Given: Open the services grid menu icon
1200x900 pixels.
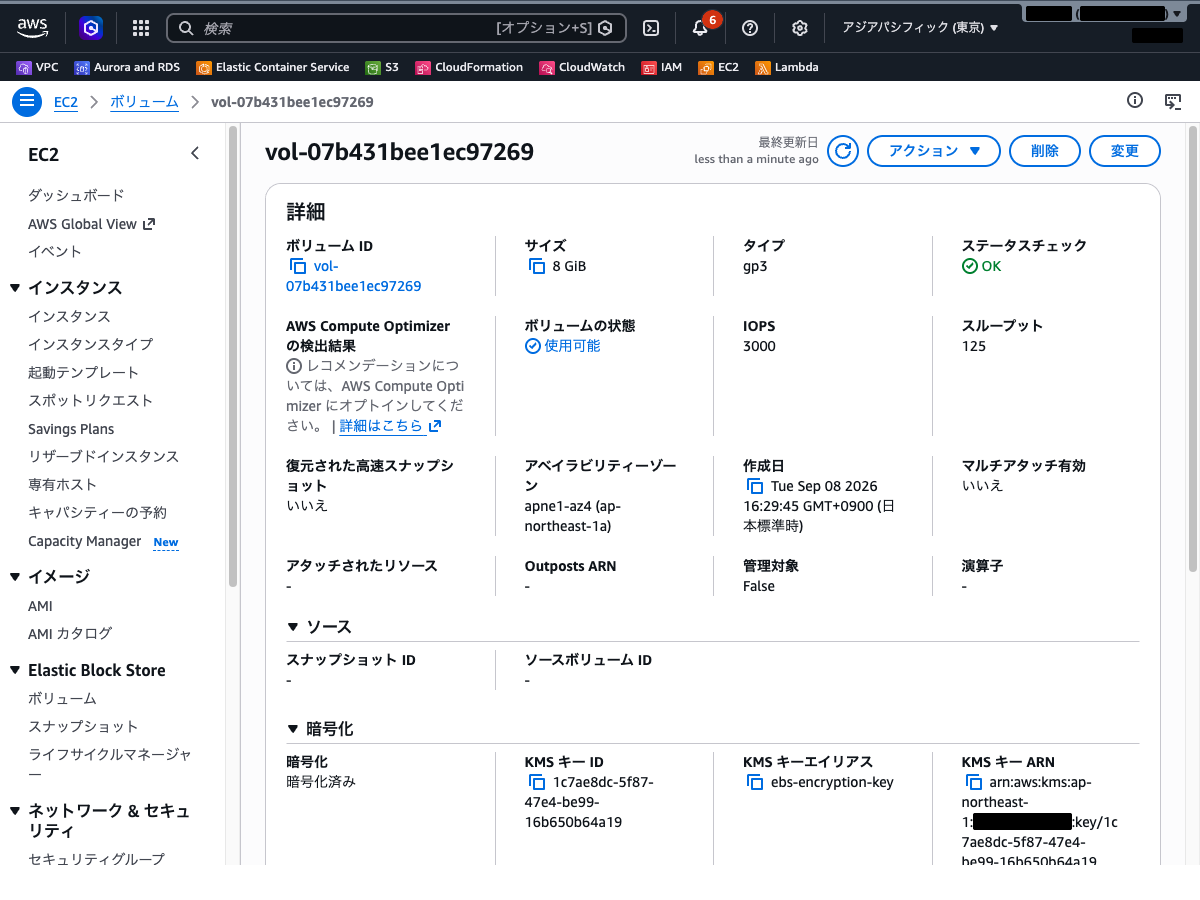Looking at the screenshot, I should coord(141,28).
